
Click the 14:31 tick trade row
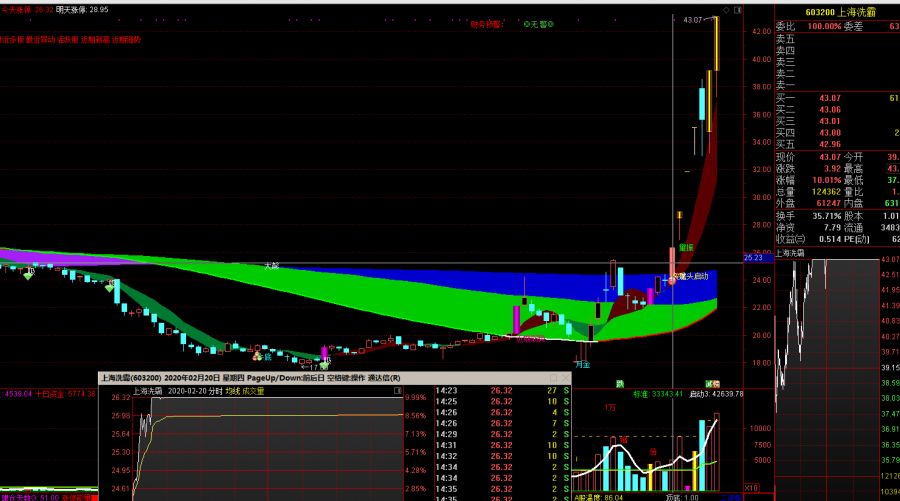click(x=503, y=445)
